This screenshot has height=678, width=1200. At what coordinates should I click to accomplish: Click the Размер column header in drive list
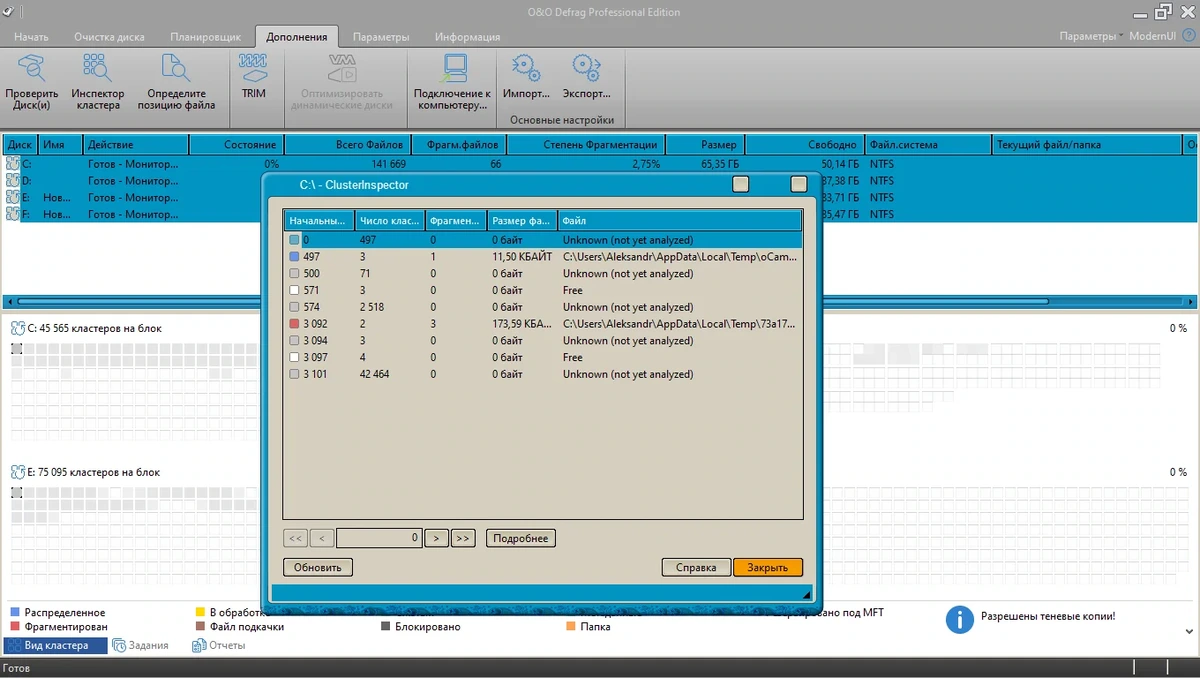(705, 145)
